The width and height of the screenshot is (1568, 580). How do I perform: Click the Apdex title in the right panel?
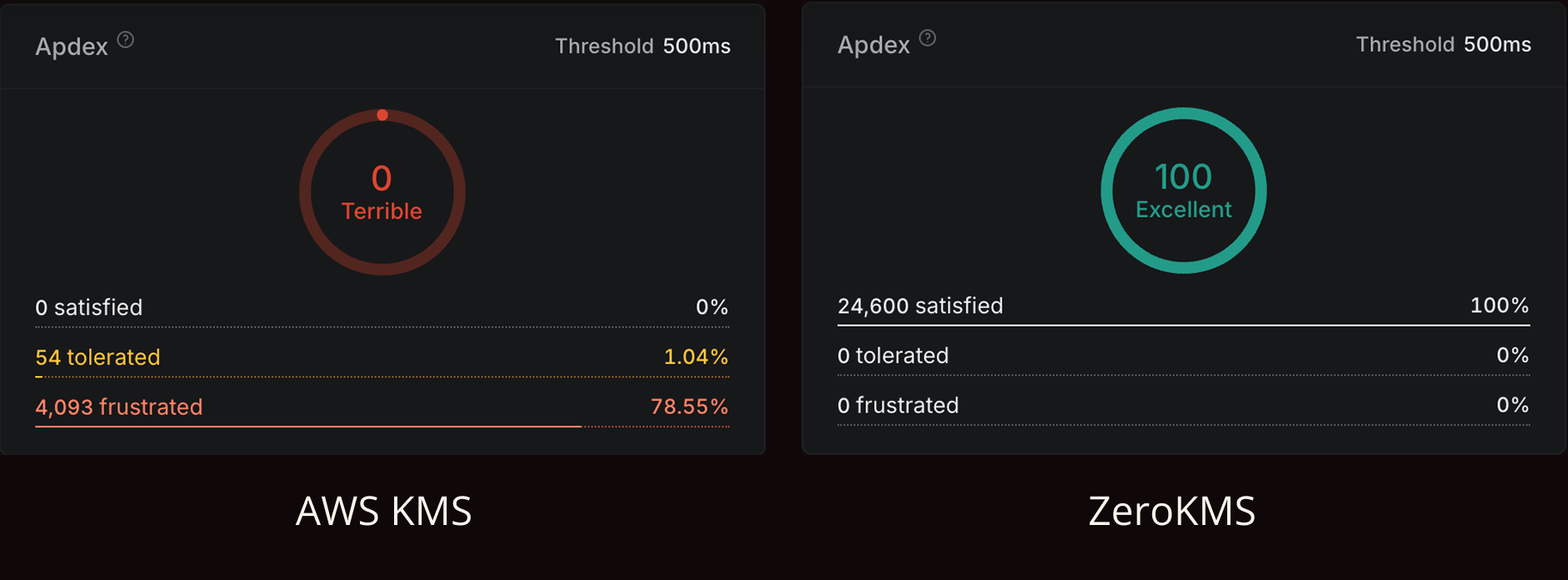pos(873,45)
